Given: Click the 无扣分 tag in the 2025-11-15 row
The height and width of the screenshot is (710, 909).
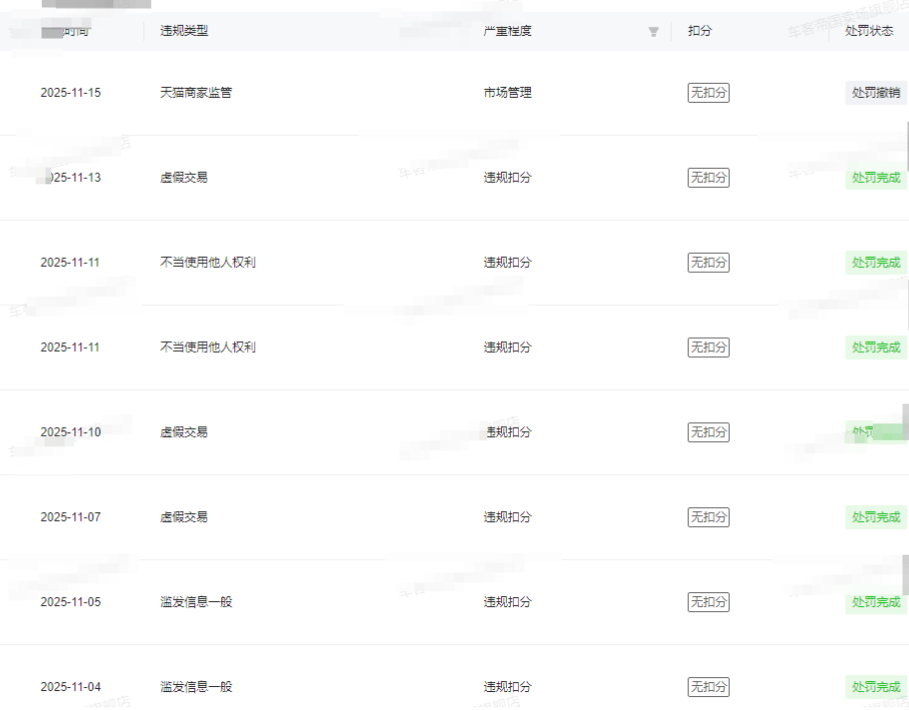Looking at the screenshot, I should click(x=708, y=93).
